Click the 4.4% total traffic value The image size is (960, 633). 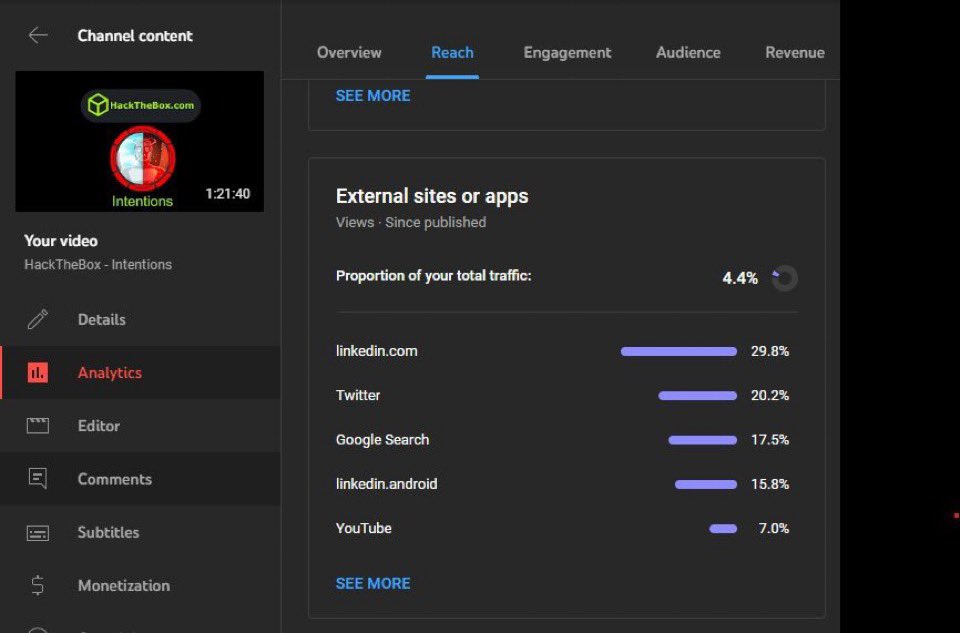[x=740, y=278]
